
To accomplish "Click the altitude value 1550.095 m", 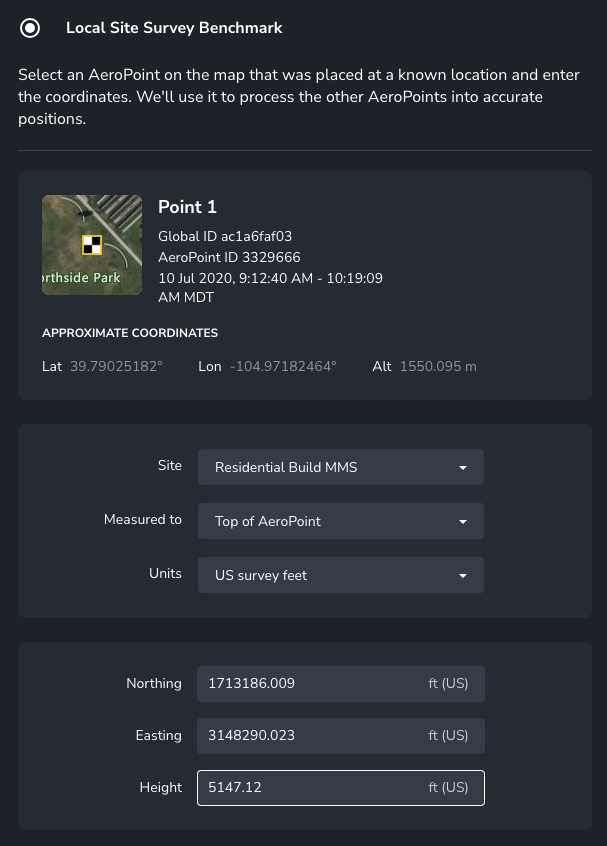I will (438, 366).
